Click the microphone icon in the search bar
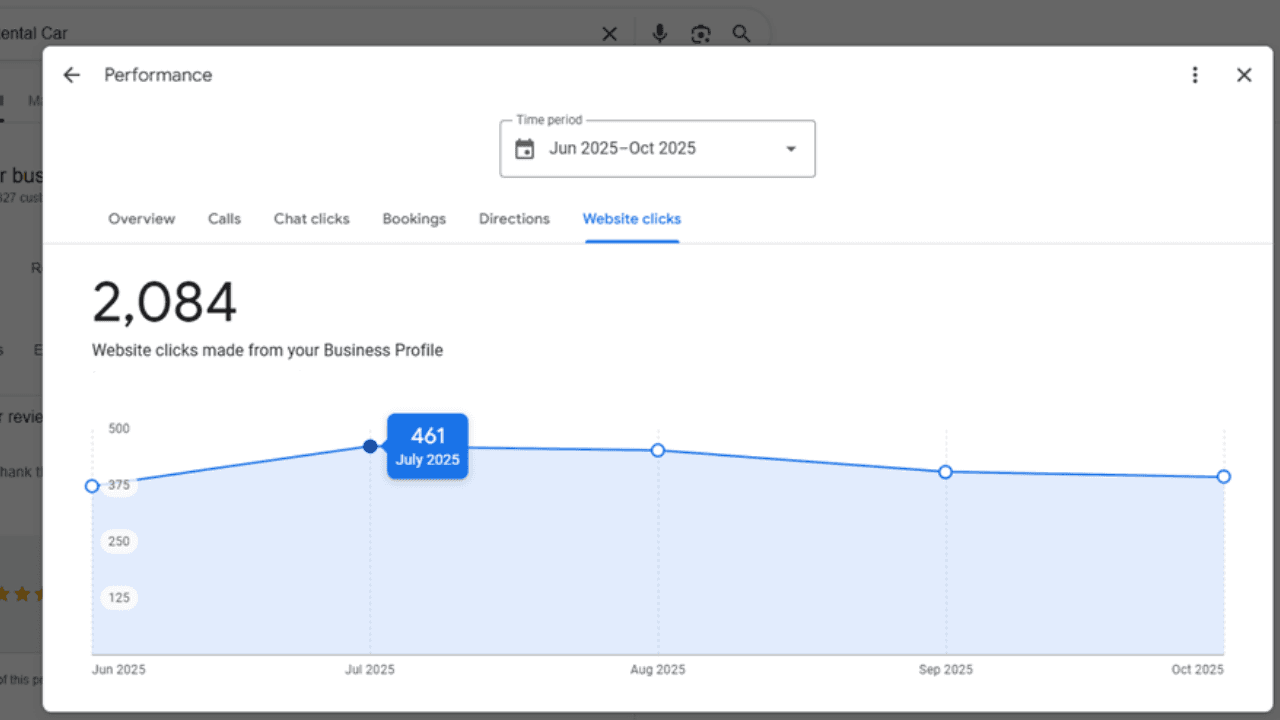Viewport: 1280px width, 720px height. pos(659,33)
